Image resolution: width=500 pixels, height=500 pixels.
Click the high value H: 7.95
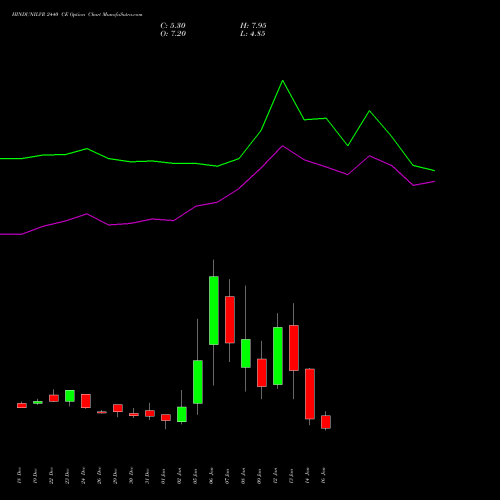pos(253,26)
